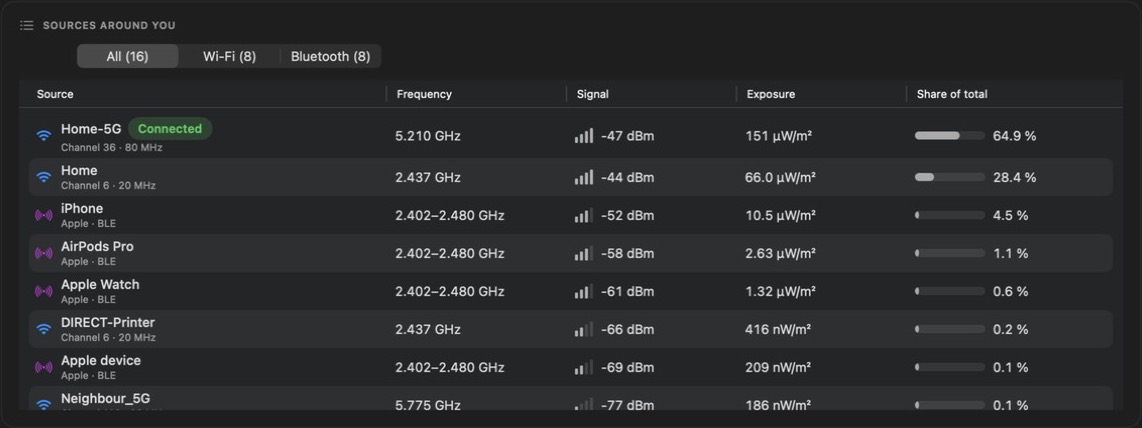The width and height of the screenshot is (1142, 428).
Task: Click the 0.2 % share bar for DIRECT-Printer
Action: tap(950, 329)
